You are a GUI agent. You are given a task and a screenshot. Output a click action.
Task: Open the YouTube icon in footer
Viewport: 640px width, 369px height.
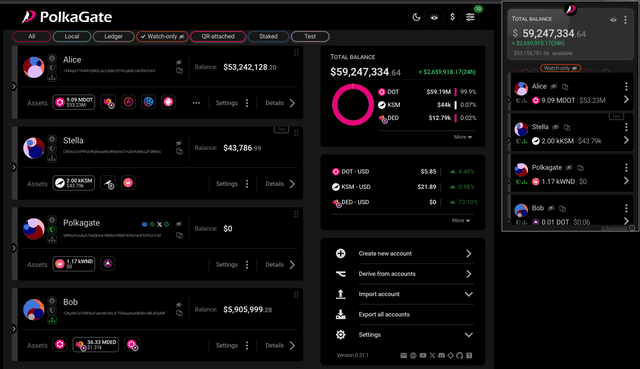coord(422,356)
